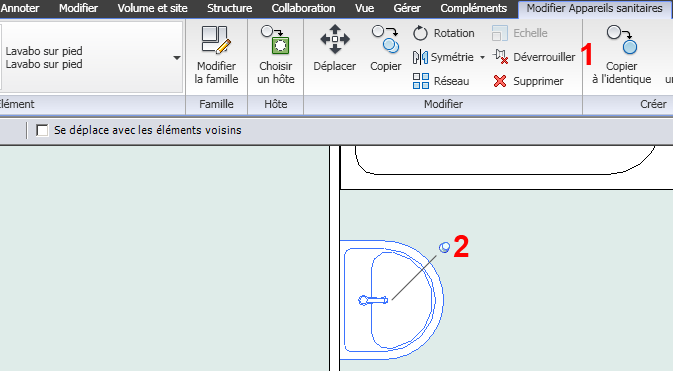
Task: Select the bathtub outline in the drawing
Action: point(505,160)
